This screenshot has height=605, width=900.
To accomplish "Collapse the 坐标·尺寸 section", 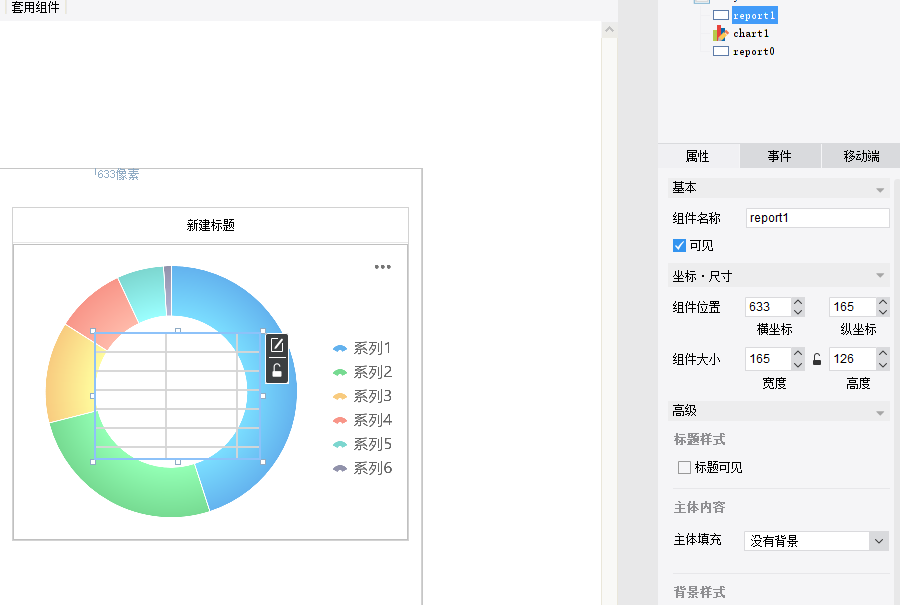I will pos(880,276).
